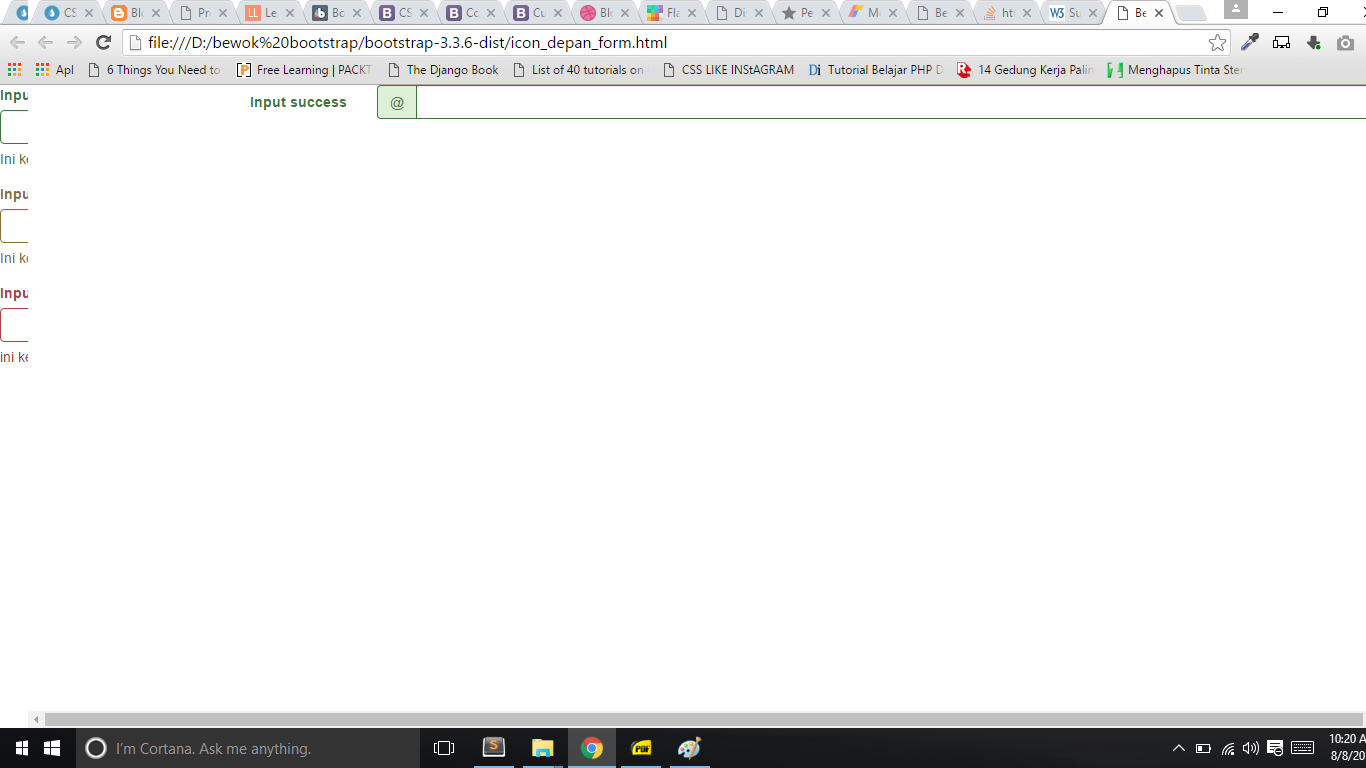Open 'Menghapus Tinta' bookmark
The image size is (1366, 768).
[x=1176, y=70]
